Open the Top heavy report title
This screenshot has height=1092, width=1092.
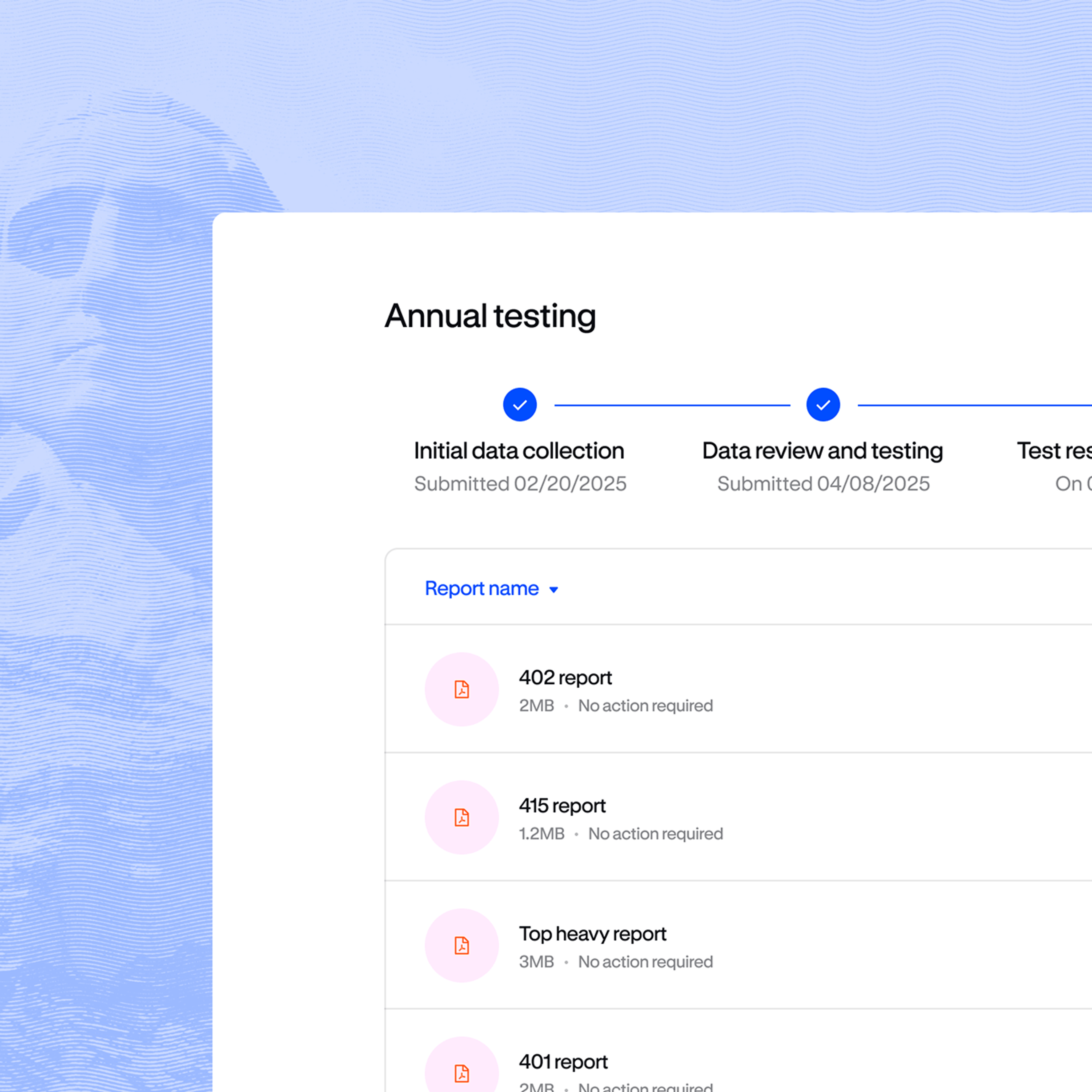point(592,934)
